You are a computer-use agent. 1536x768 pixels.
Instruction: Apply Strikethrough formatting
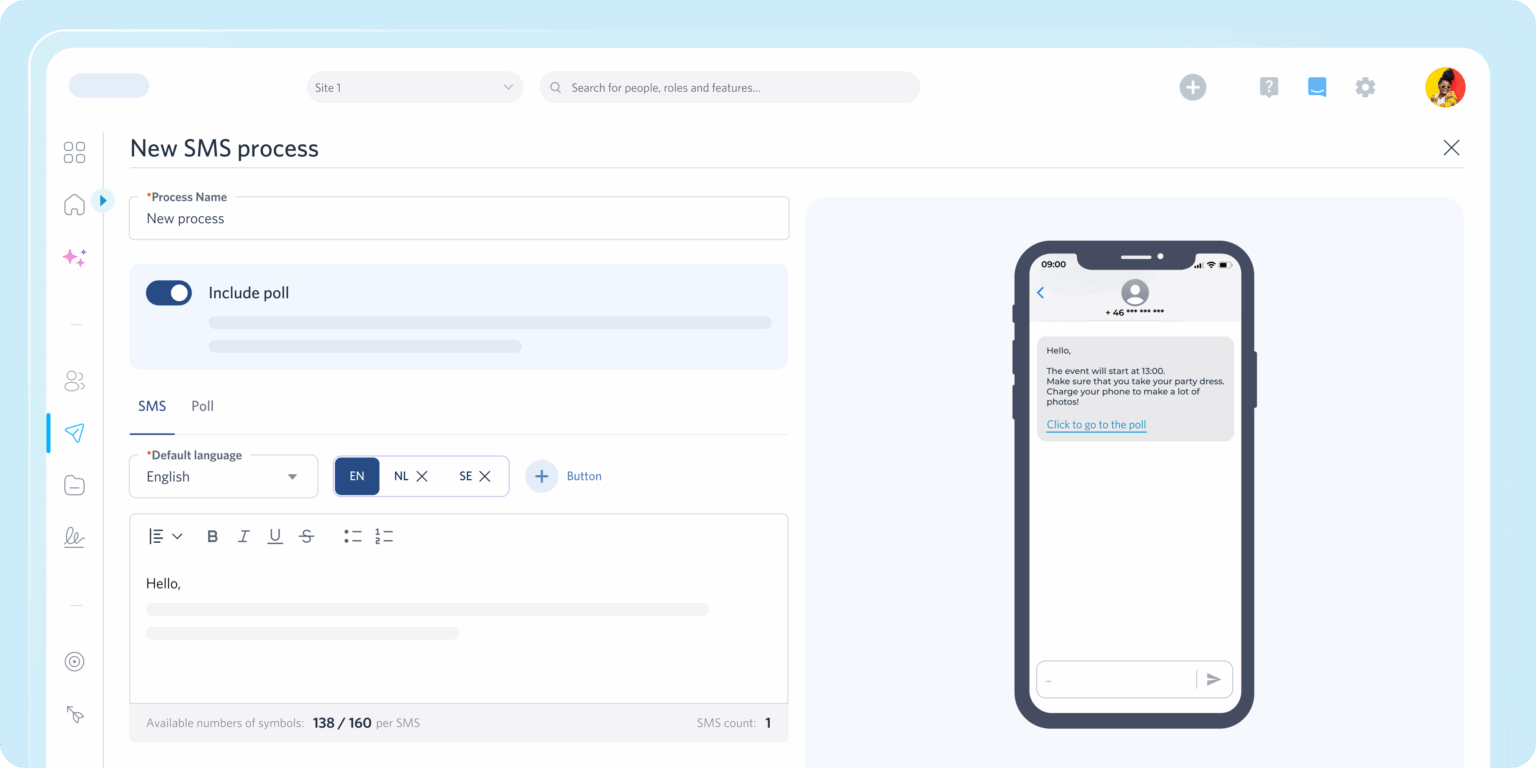[x=307, y=537]
